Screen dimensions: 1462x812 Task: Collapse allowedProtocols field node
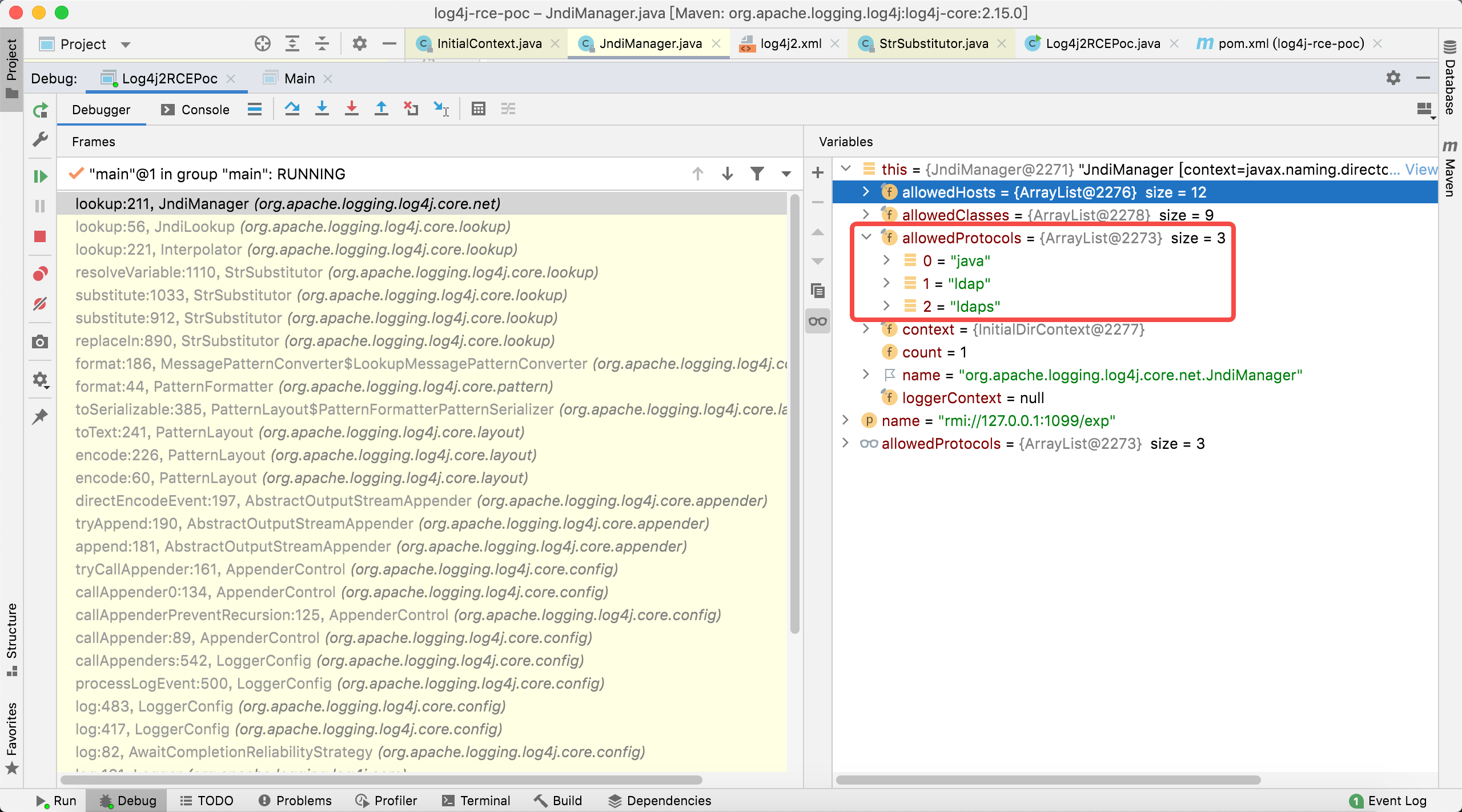(866, 237)
